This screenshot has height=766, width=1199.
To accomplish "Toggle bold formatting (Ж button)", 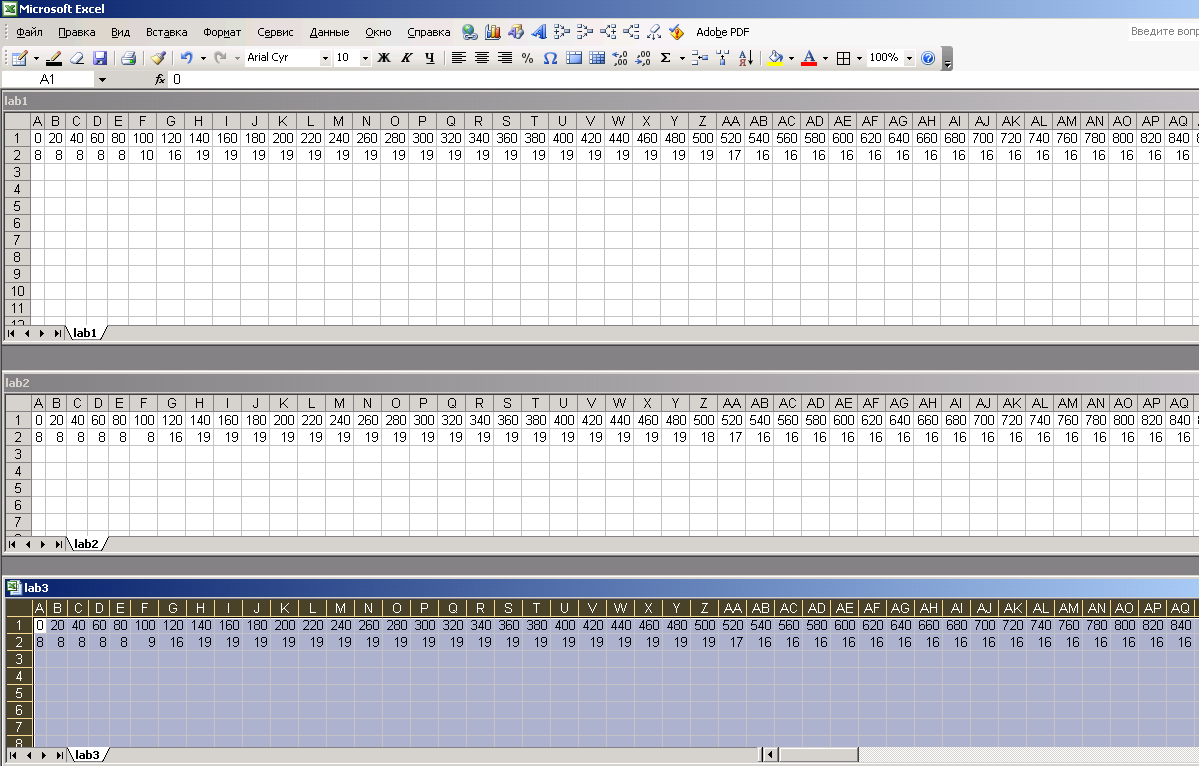I will coord(384,58).
